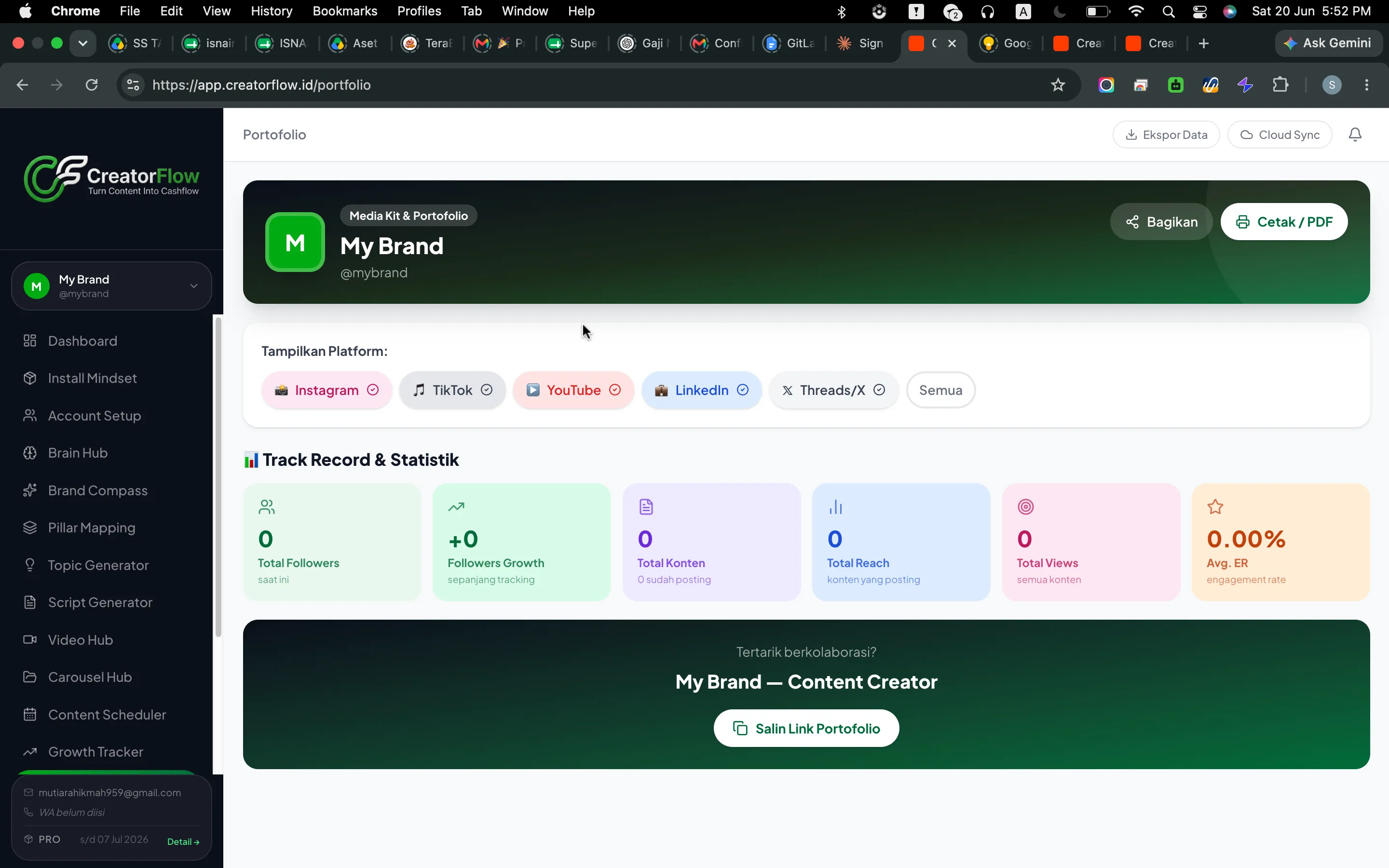Expand the My Brand account switcher
Image resolution: width=1389 pixels, height=868 pixels.
[x=111, y=286]
